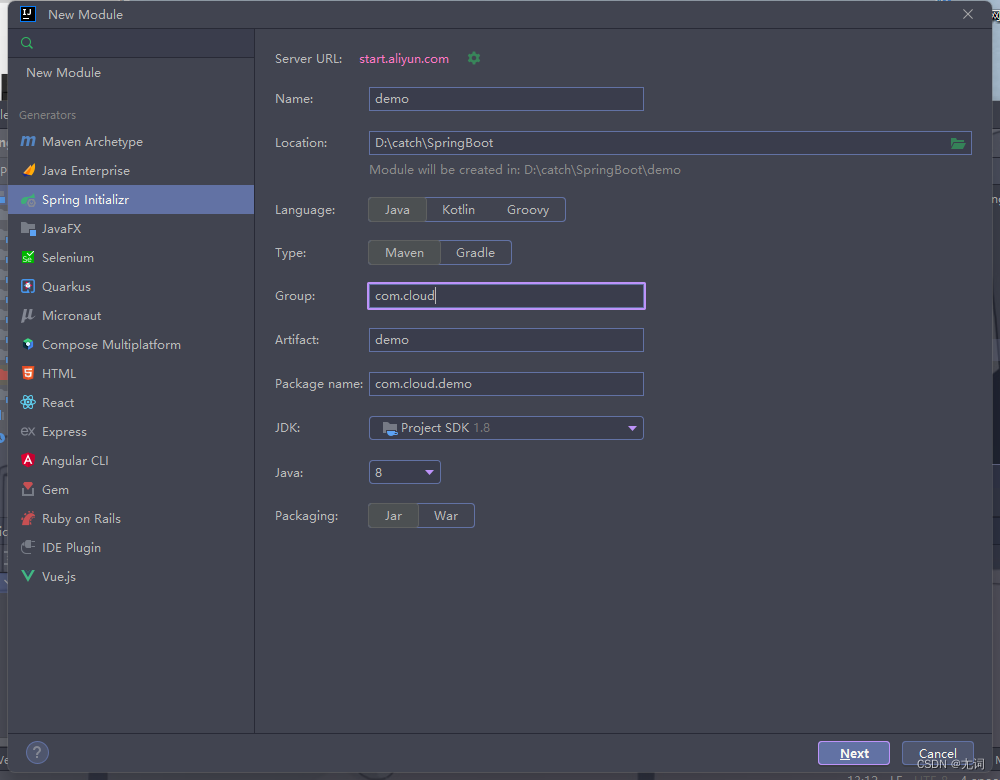The height and width of the screenshot is (780, 1000).
Task: Browse location with folder icon
Action: pos(958,143)
